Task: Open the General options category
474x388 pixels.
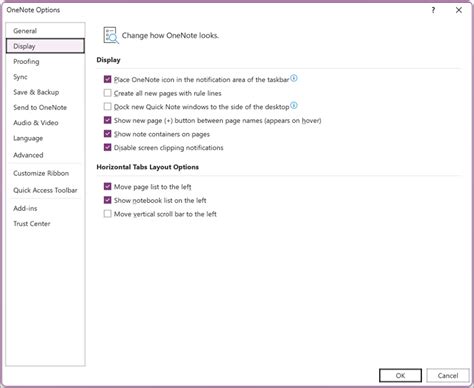Action: [x=45, y=31]
